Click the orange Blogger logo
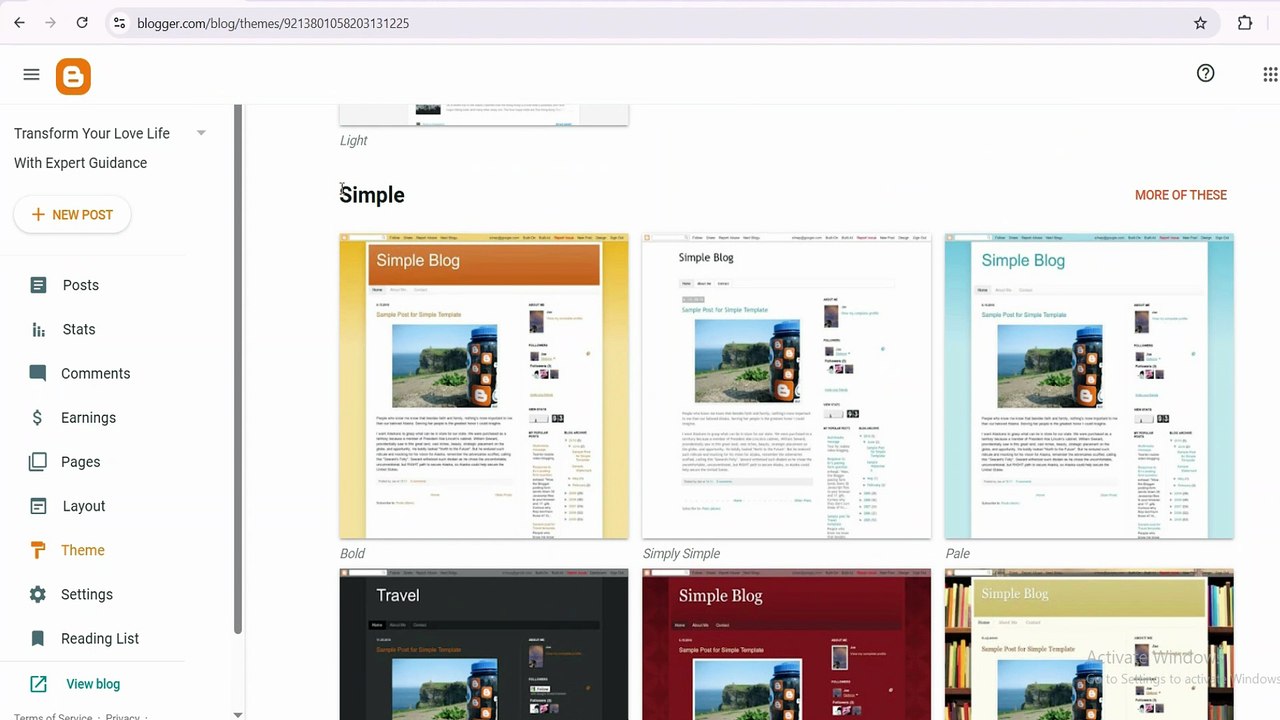 point(73,76)
